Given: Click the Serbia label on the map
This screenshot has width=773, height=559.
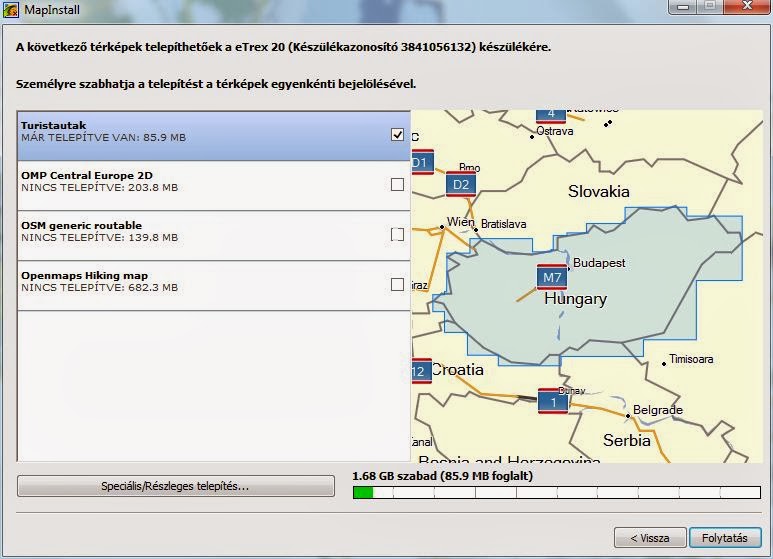Looking at the screenshot, I should coord(627,440).
